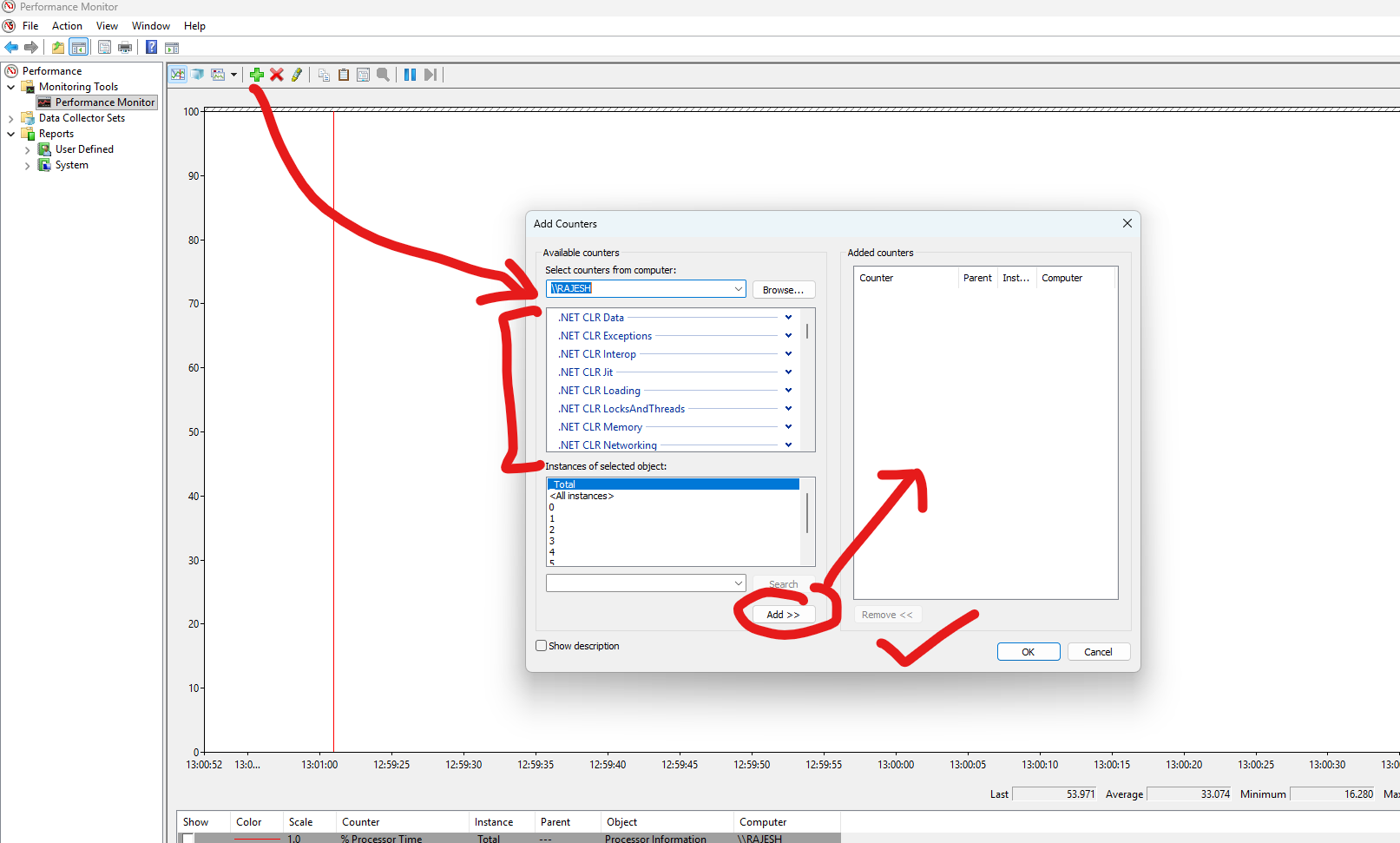Click the blue Help question mark icon
This screenshot has height=843, width=1400.
[151, 47]
